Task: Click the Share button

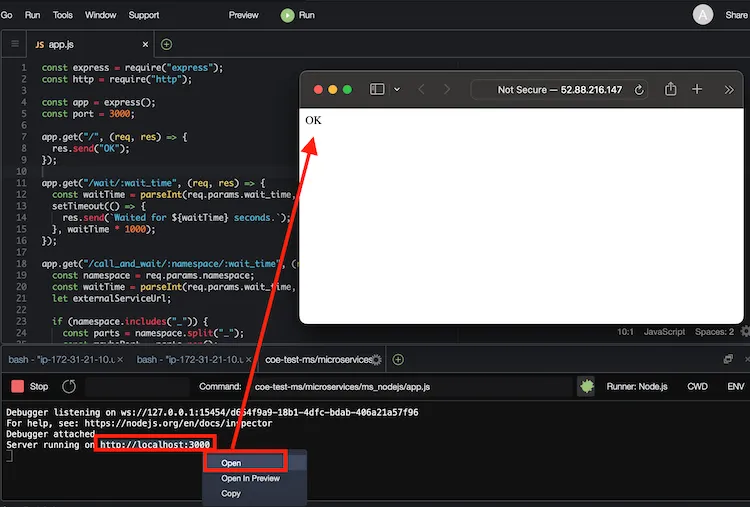Action: 737,15
